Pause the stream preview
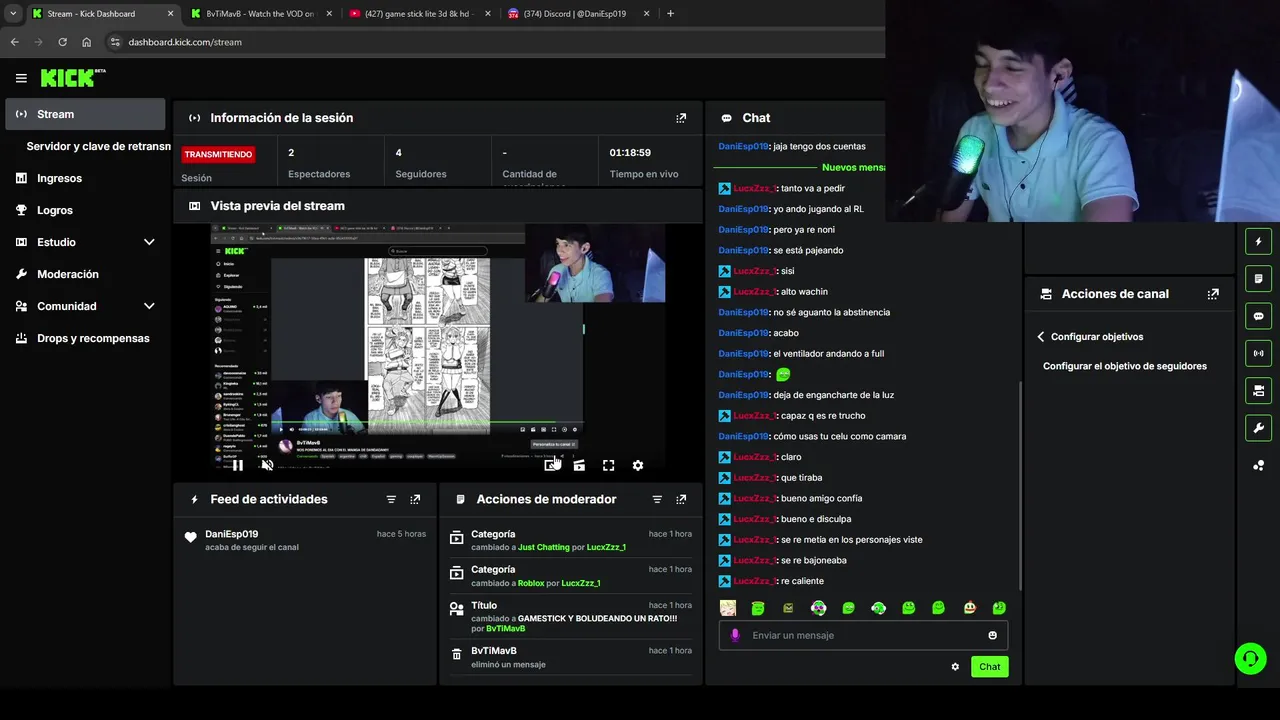 [237, 465]
